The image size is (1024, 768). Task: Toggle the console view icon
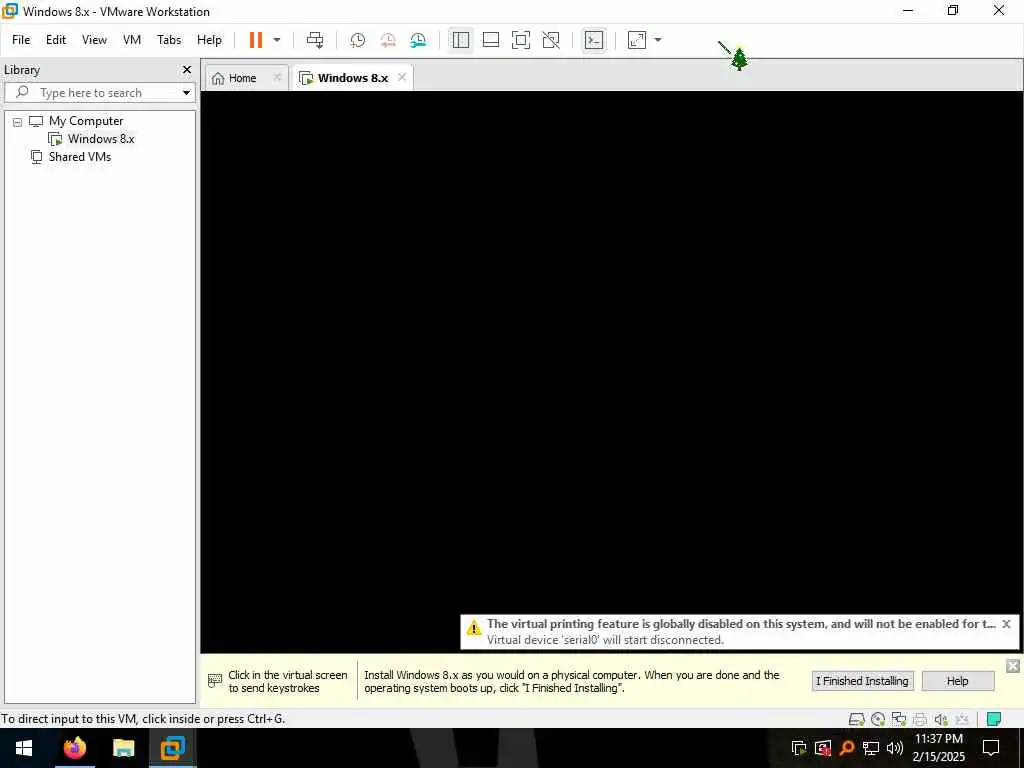click(594, 40)
